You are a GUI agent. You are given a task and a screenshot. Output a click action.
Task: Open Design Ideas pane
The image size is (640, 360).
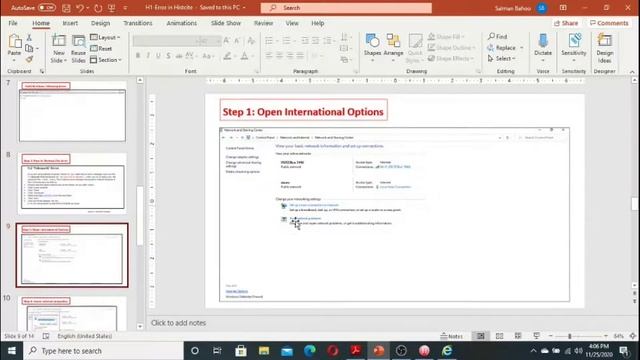pyautogui.click(x=604, y=48)
